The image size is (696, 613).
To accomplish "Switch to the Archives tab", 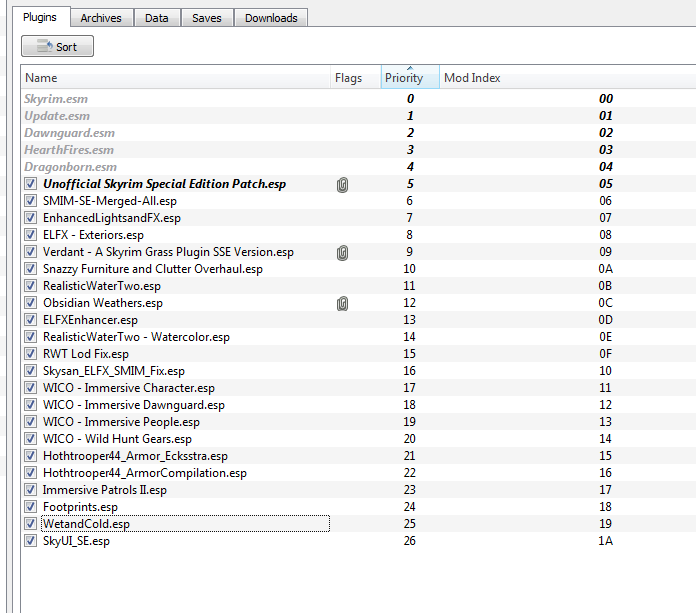I will tap(101, 18).
